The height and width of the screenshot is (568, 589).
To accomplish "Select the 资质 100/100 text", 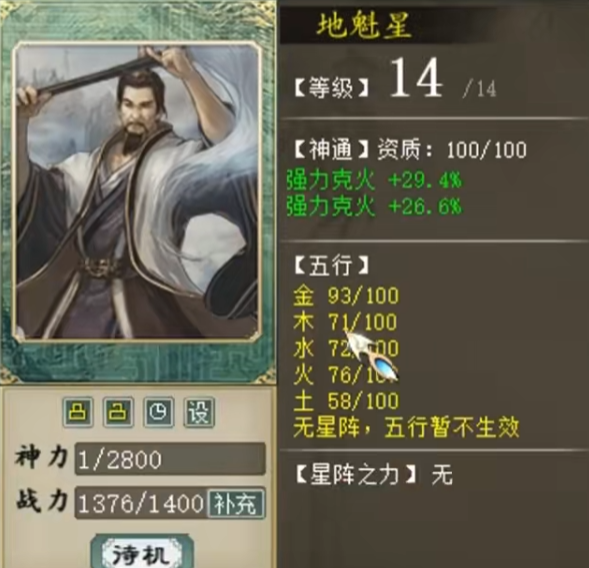I will tap(452, 150).
